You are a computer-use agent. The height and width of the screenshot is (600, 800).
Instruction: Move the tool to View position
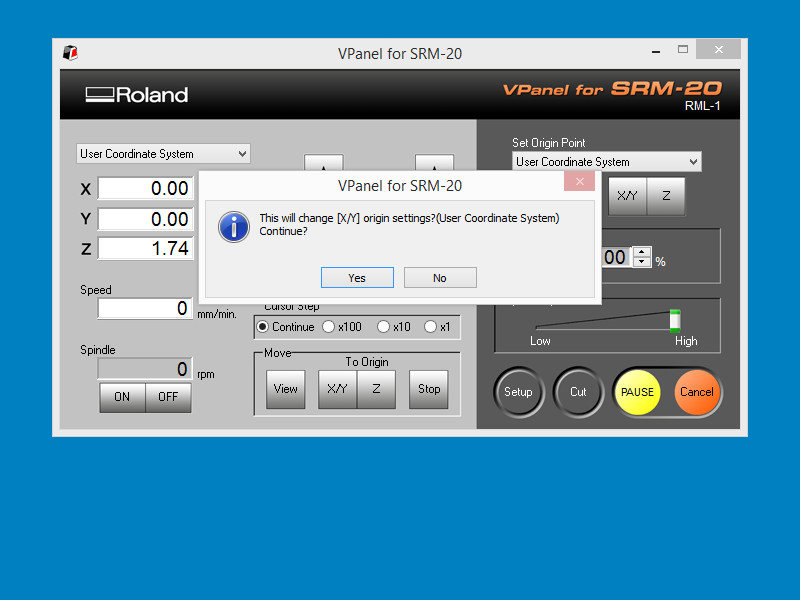click(x=286, y=389)
